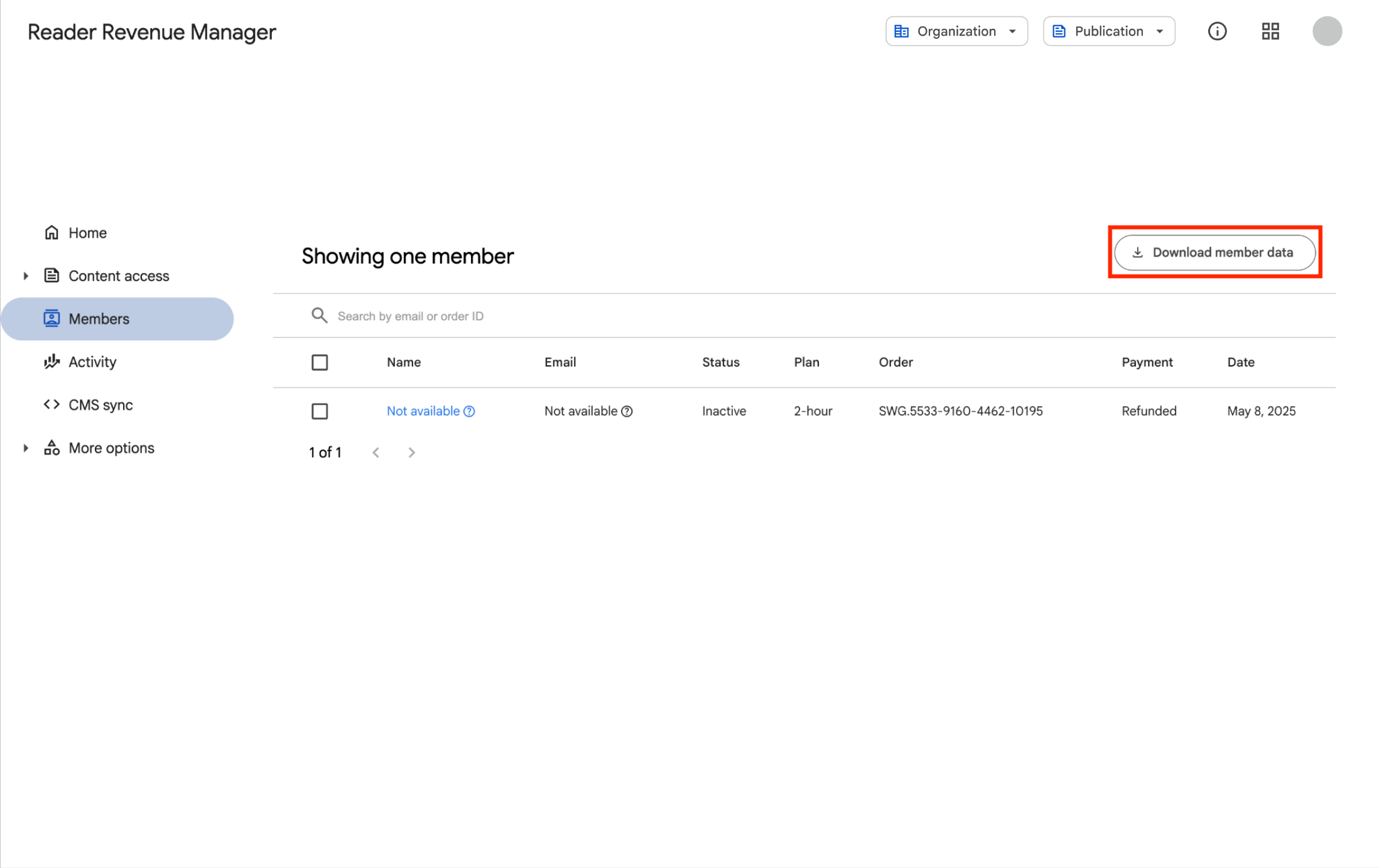
Task: Open the Activity menu item
Action: click(92, 362)
